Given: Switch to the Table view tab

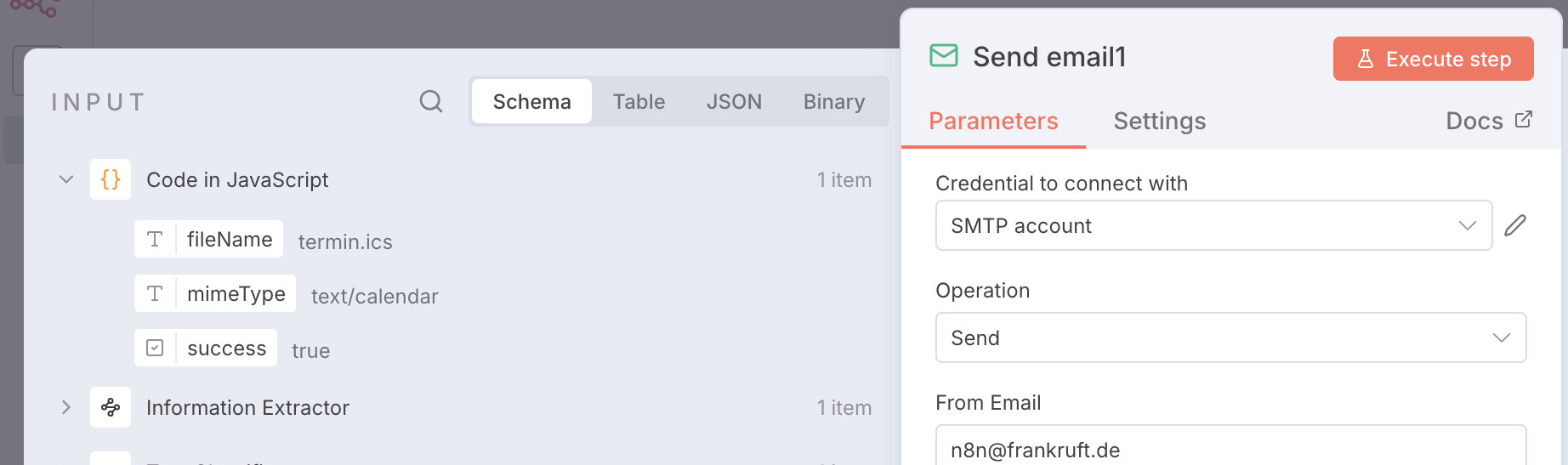Looking at the screenshot, I should coord(639,102).
